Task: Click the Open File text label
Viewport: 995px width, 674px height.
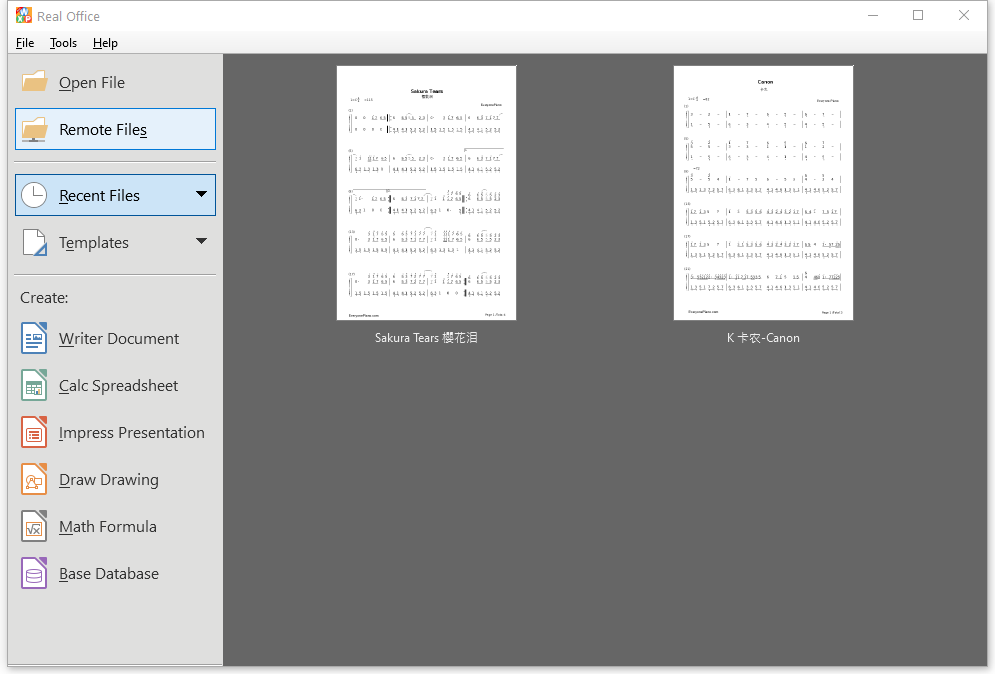Action: coord(92,83)
